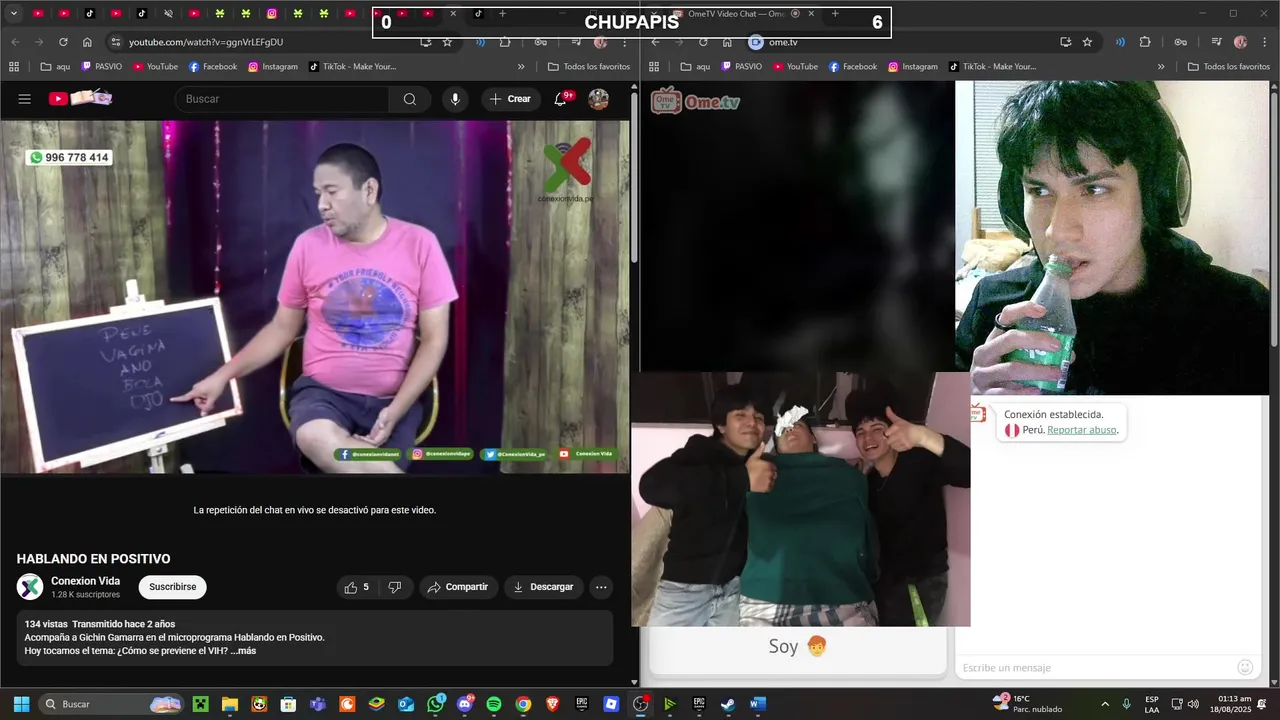Reload the ome.tv page
This screenshot has width=1280, height=720.
tap(703, 42)
